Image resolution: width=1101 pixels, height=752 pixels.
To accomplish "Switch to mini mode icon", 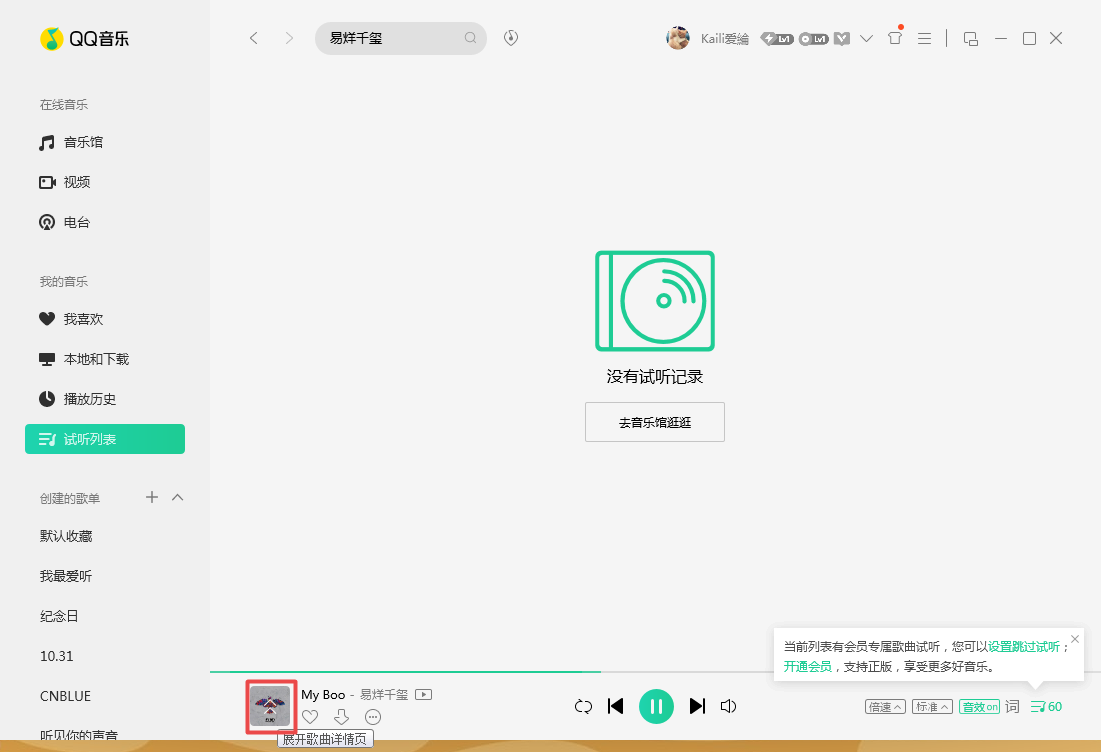I will click(971, 39).
